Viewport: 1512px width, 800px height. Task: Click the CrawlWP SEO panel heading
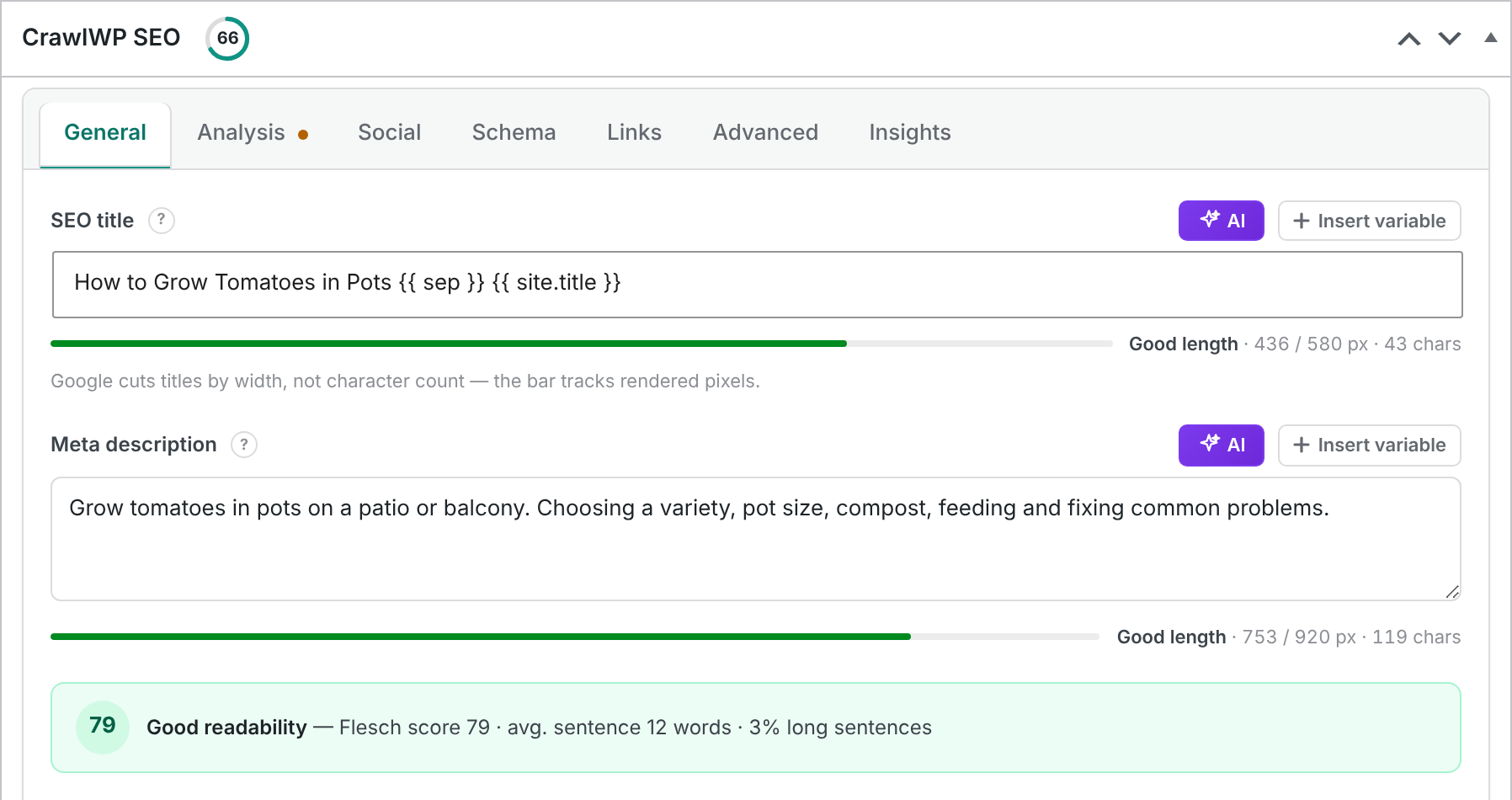[x=101, y=38]
